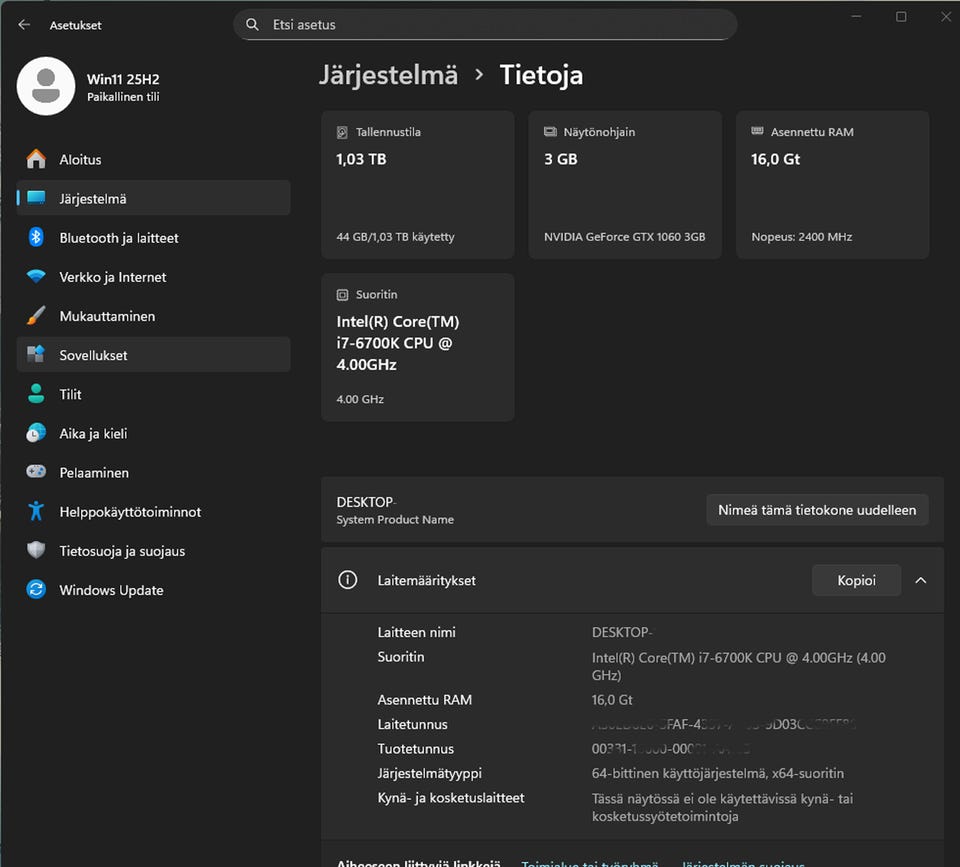
Task: Open Aloitus in the sidebar
Action: point(154,159)
